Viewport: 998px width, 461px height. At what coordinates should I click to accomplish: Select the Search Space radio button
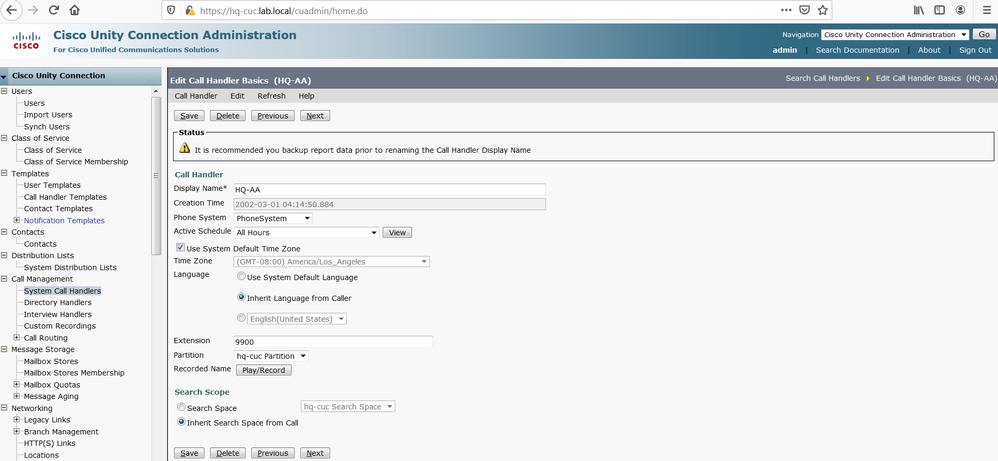pos(181,407)
